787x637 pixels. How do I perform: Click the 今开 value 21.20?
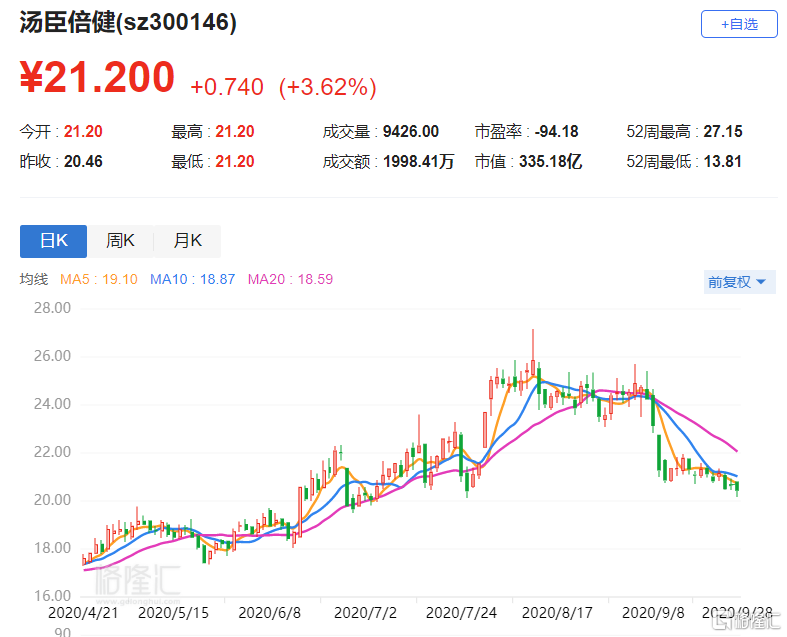click(83, 132)
